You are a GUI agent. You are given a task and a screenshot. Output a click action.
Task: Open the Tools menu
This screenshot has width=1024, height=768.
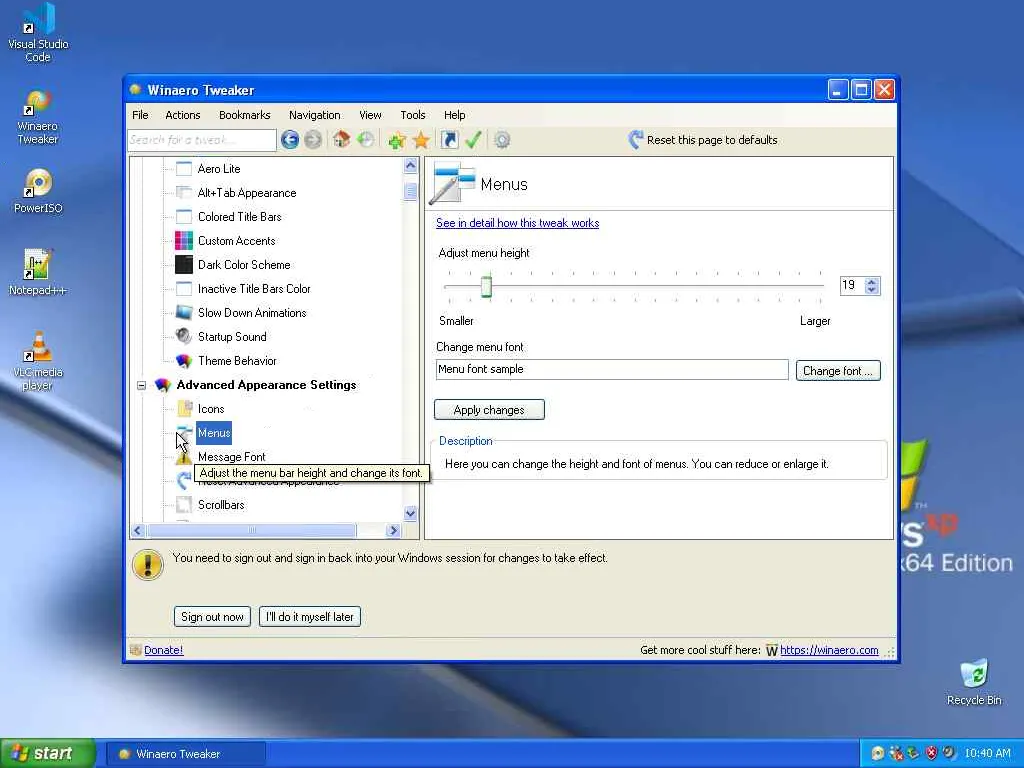click(413, 115)
